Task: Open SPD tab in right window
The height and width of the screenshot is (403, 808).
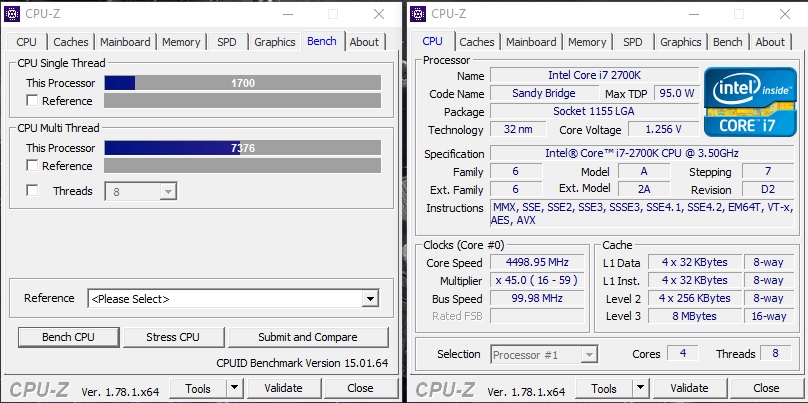Action: click(x=633, y=42)
